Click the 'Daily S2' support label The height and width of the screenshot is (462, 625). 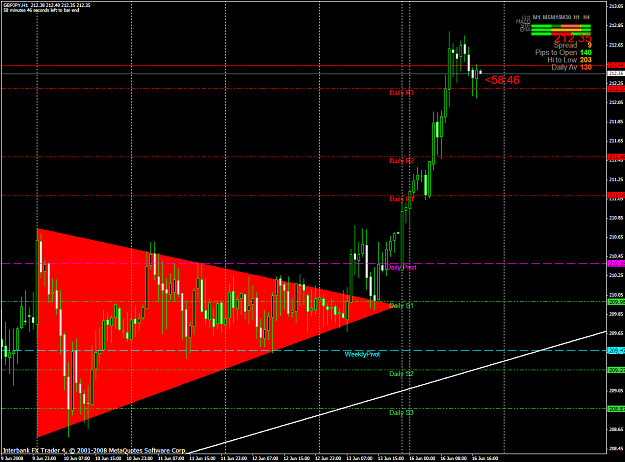click(401, 374)
